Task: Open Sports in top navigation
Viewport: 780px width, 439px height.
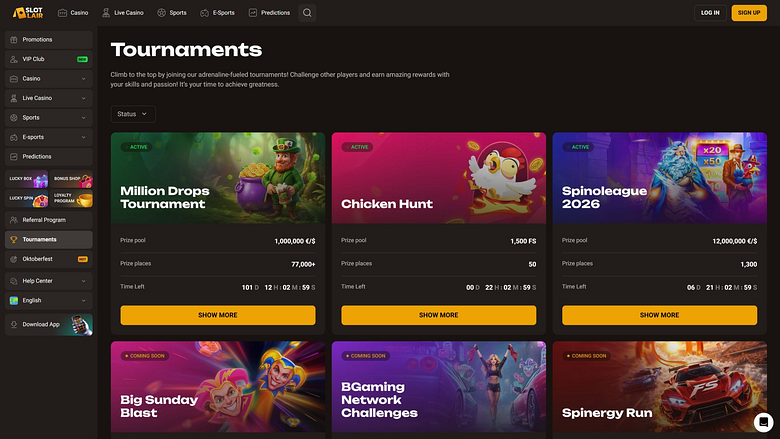Action: coord(172,13)
